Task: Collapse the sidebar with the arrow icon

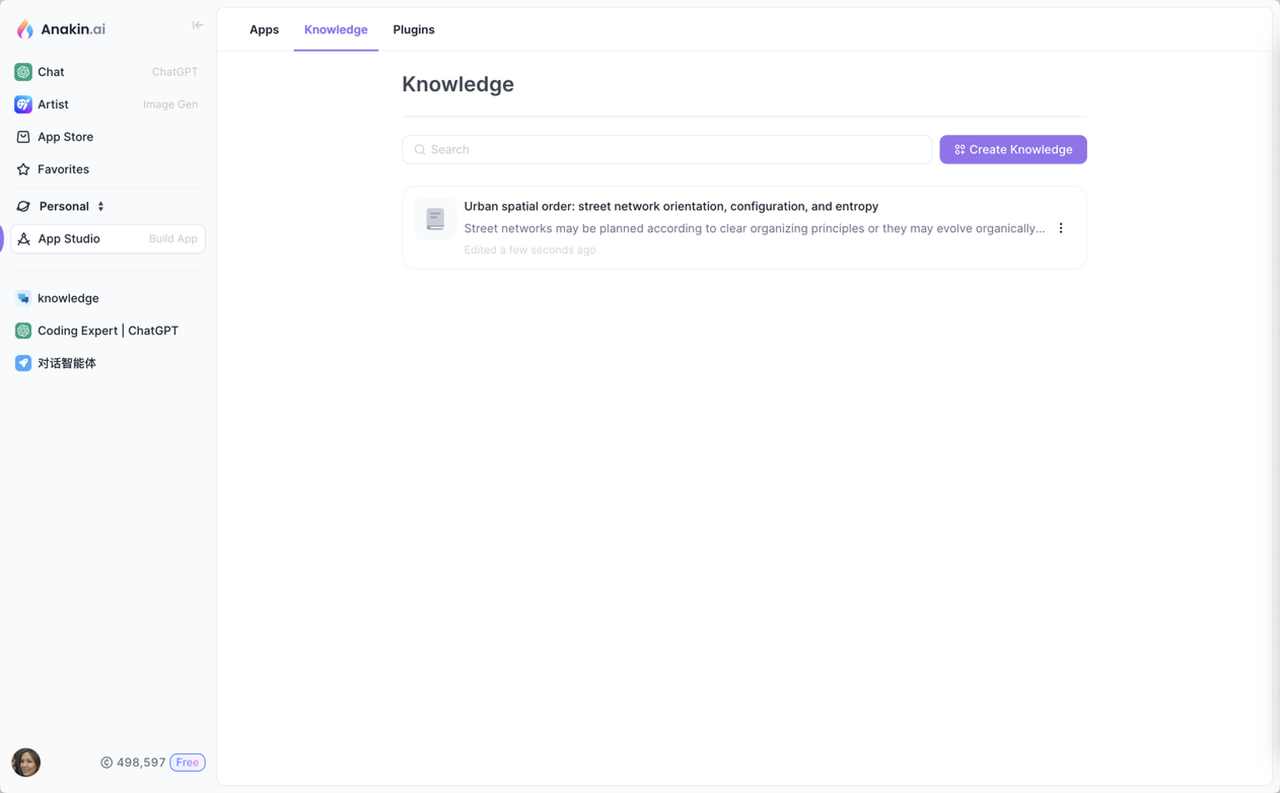Action: [x=198, y=25]
